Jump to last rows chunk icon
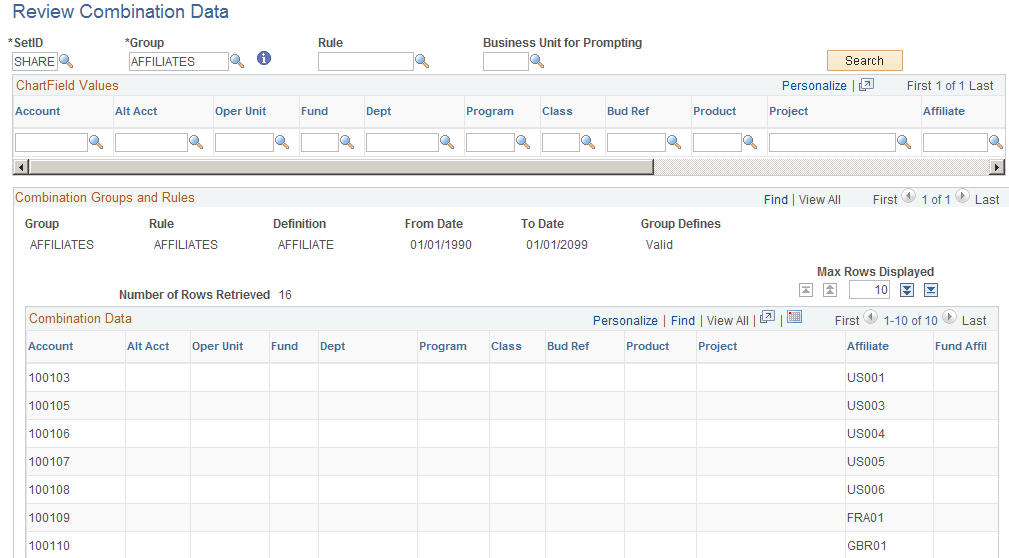Viewport: 1009px width, 558px height. point(930,290)
